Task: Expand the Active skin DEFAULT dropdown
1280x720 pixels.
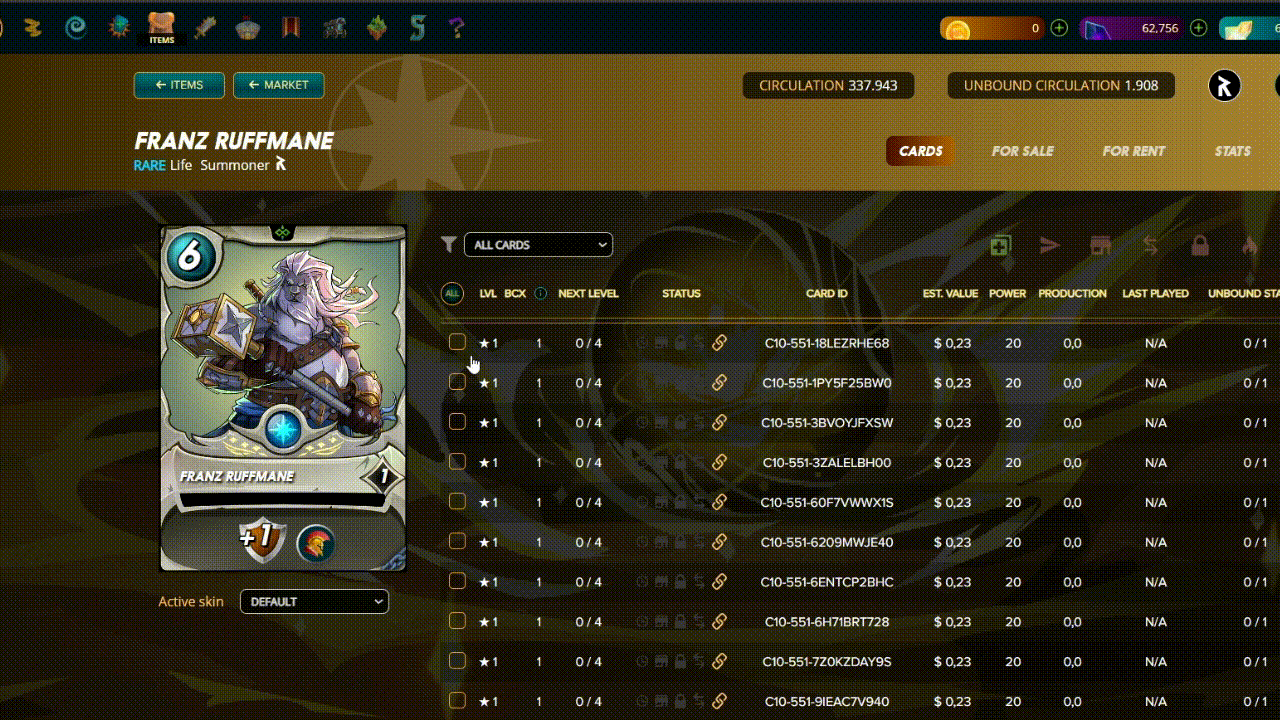Action: tap(314, 602)
